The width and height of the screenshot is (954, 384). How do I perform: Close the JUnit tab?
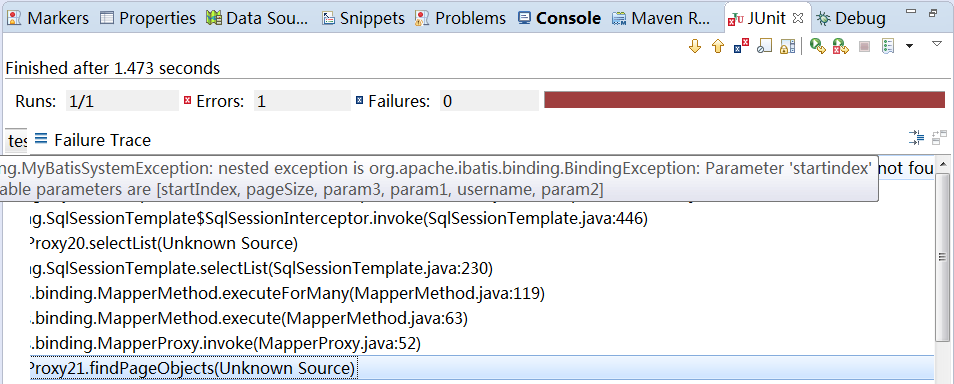tap(798, 18)
